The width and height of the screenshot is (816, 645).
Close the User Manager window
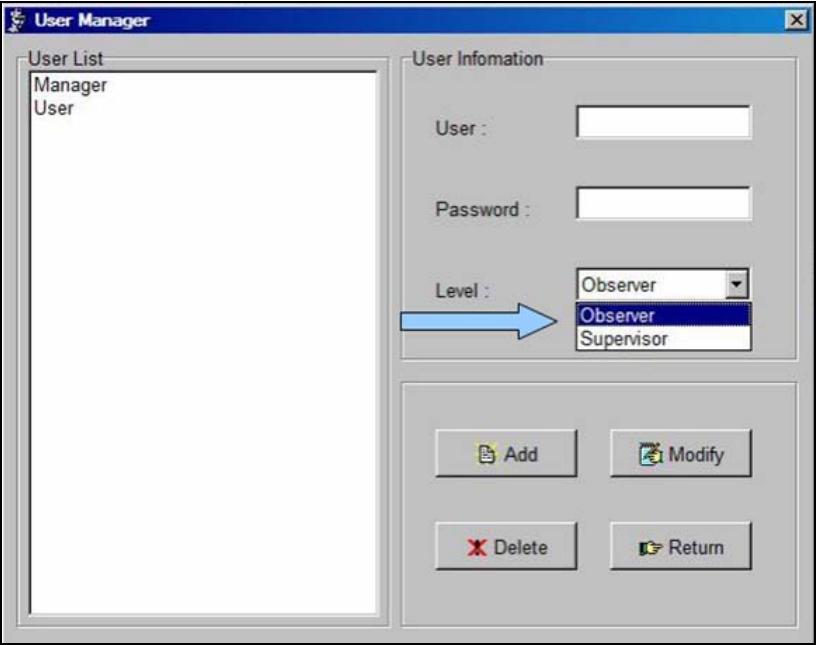(x=796, y=20)
